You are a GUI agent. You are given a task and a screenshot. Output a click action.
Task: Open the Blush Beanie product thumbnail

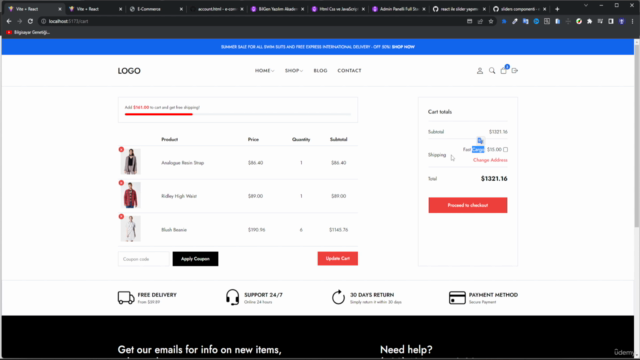click(x=131, y=229)
